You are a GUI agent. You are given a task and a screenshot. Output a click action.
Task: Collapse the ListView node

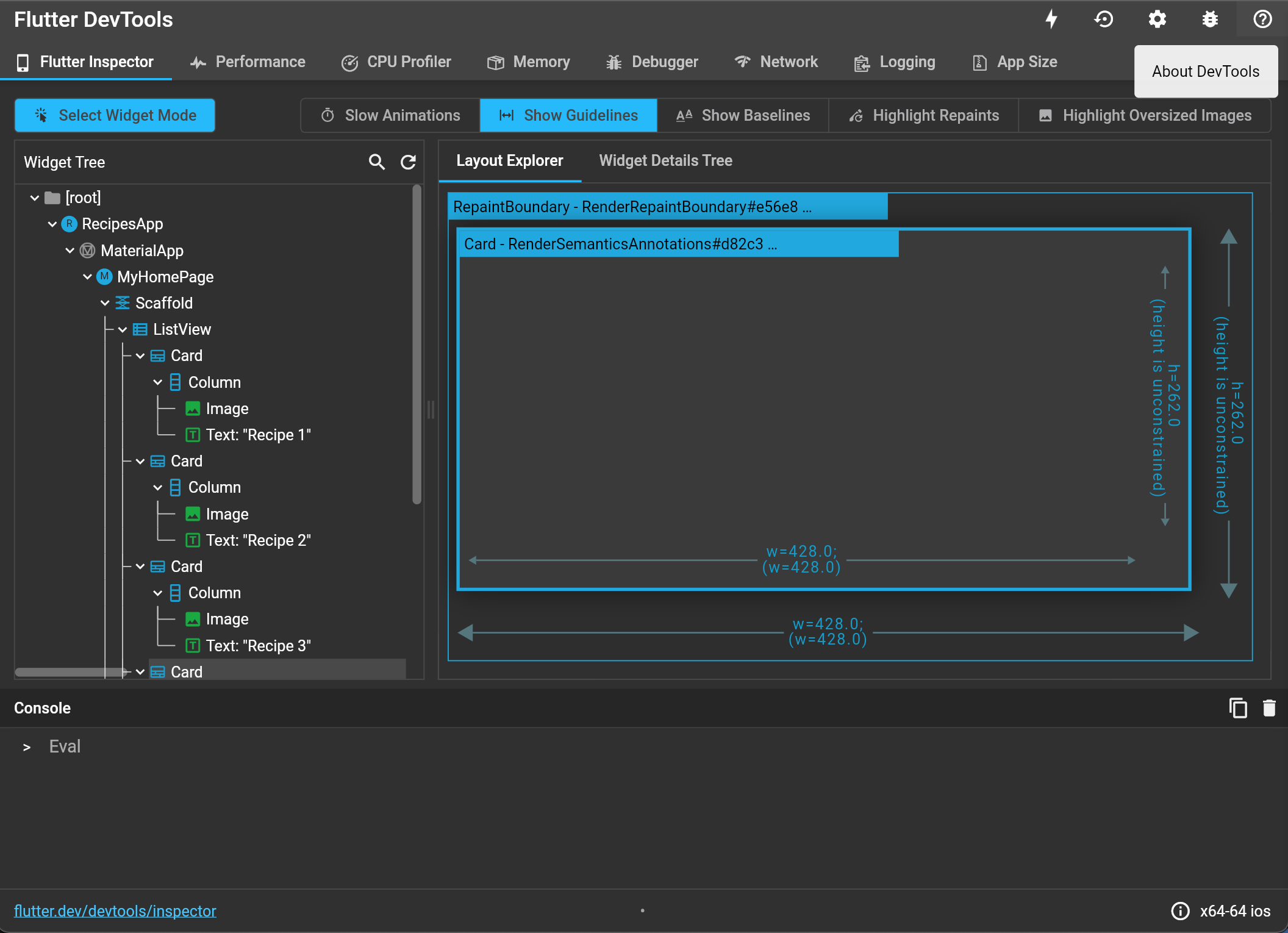coord(123,330)
